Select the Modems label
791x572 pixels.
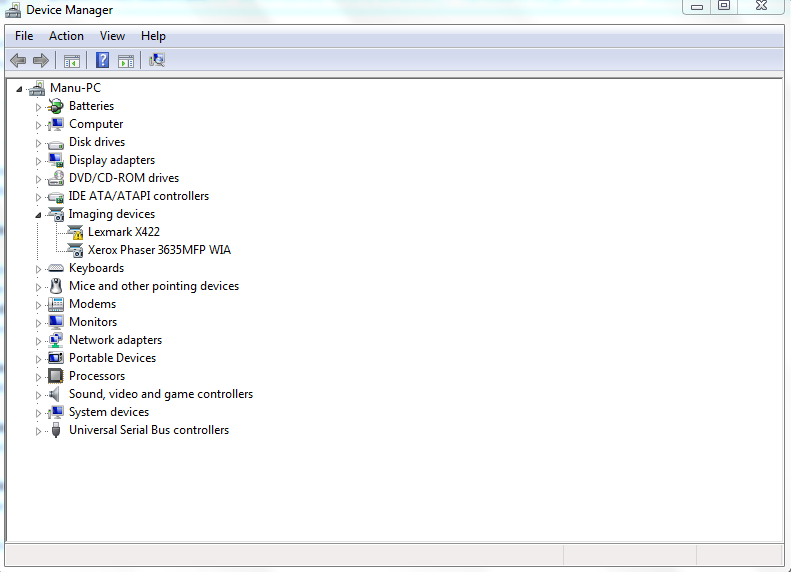92,304
